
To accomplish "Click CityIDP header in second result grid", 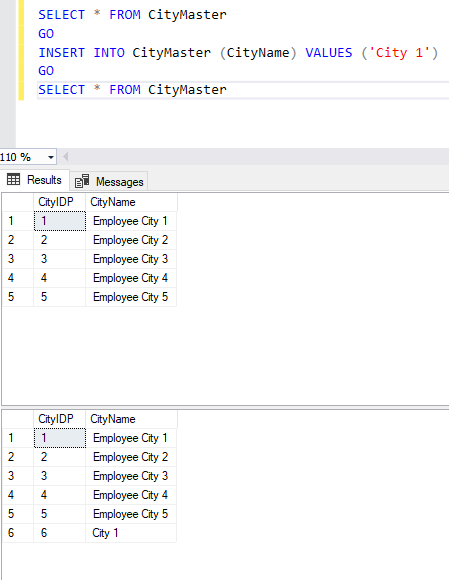I will click(x=59, y=419).
